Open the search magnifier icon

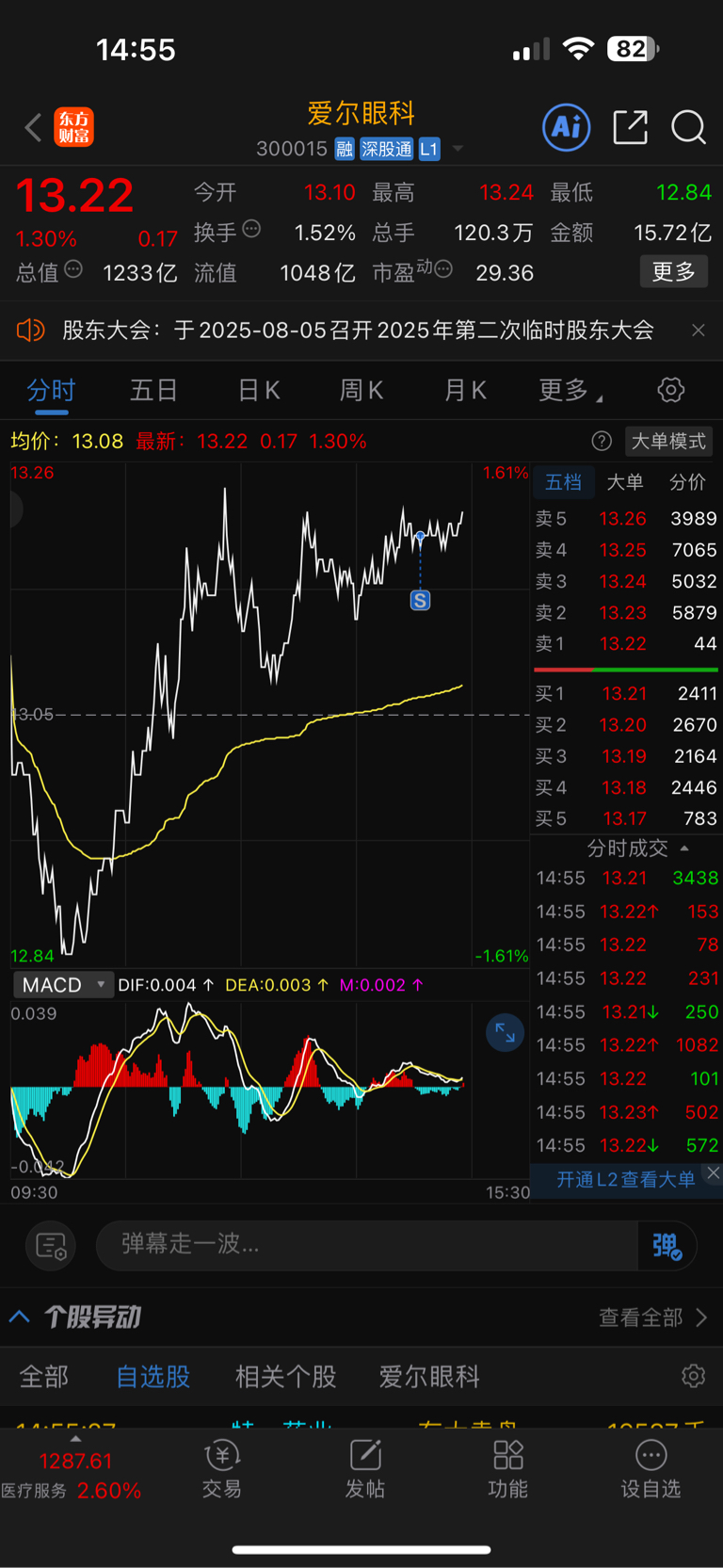click(x=688, y=127)
